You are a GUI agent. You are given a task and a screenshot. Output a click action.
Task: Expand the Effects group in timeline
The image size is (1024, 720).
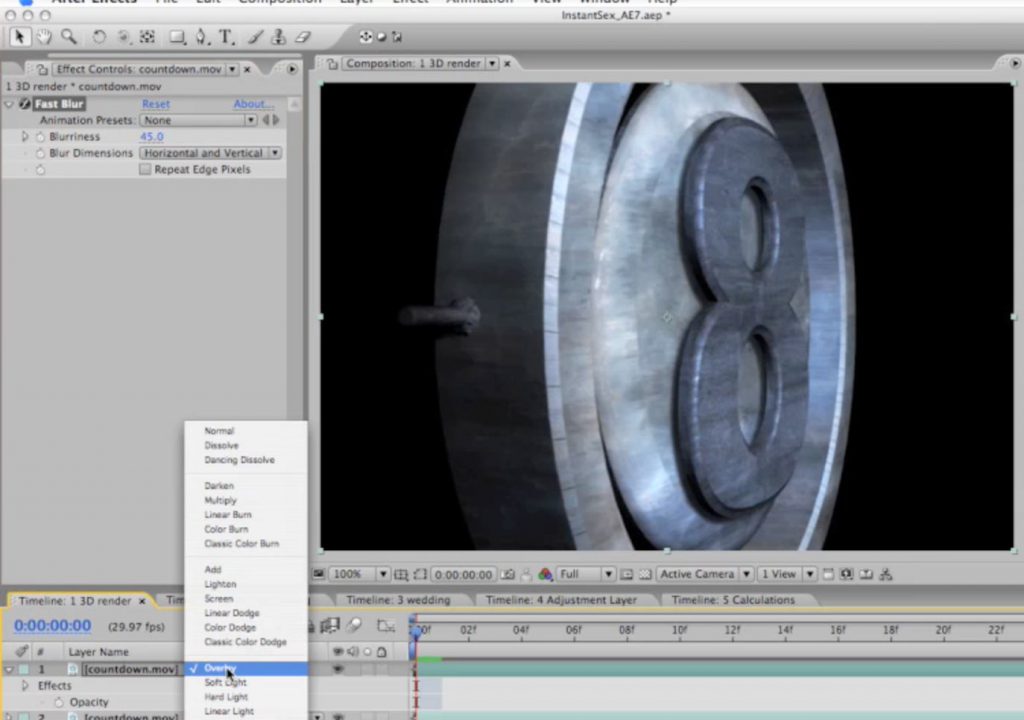pyautogui.click(x=25, y=685)
